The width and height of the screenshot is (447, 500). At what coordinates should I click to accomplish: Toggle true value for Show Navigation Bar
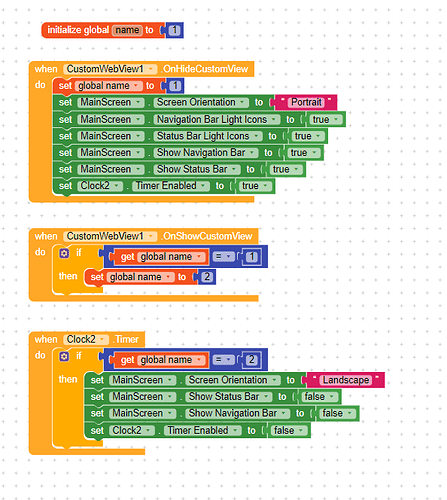303,153
